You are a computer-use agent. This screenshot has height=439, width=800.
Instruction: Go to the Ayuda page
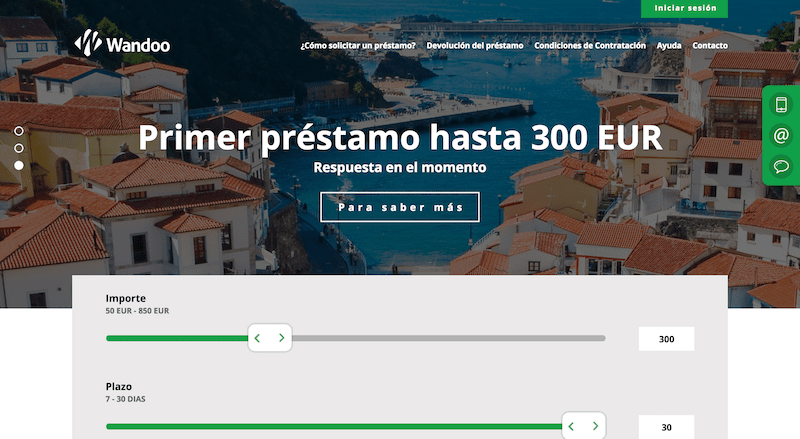pos(669,45)
